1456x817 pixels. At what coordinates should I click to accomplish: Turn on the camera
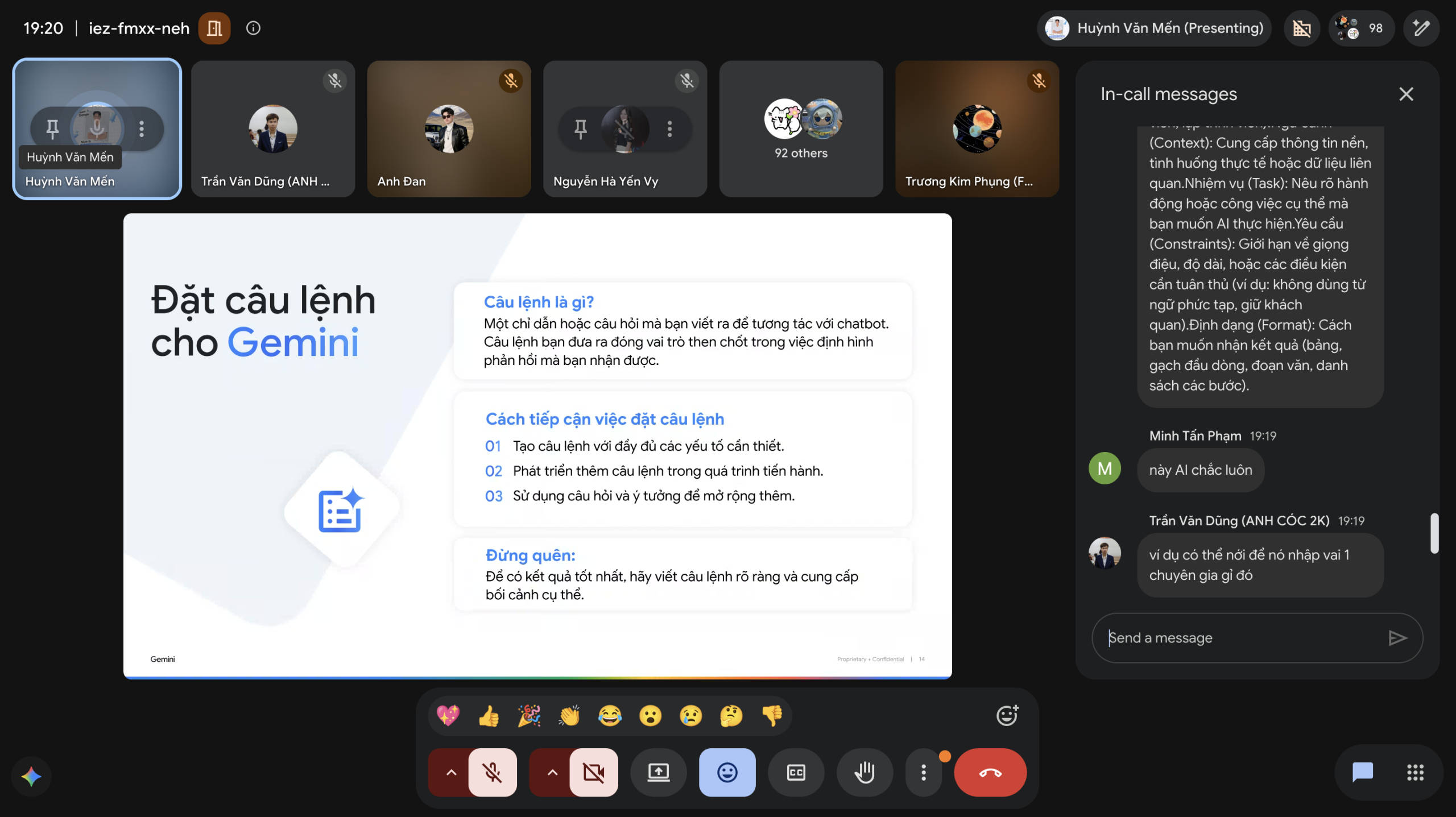click(x=594, y=772)
